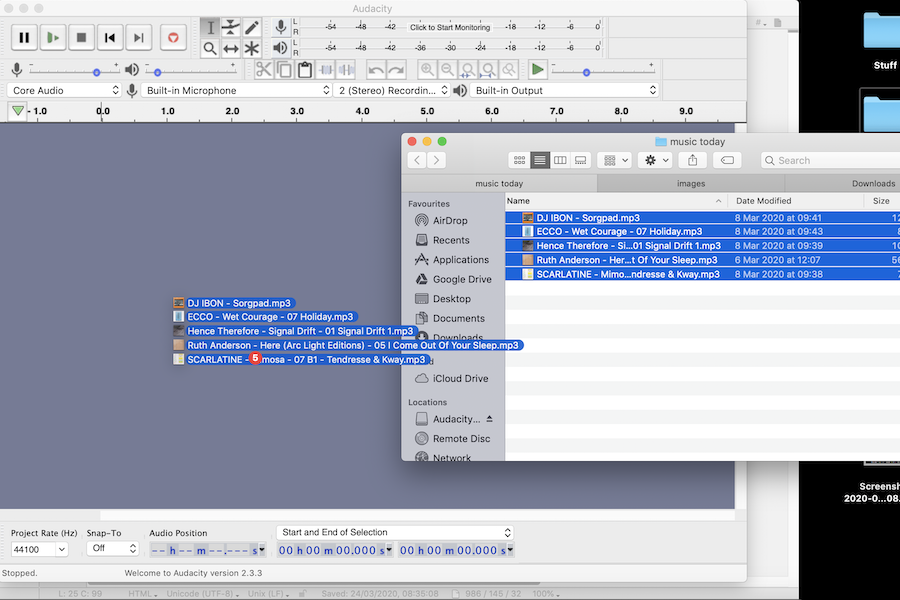Skip to end of project
This screenshot has height=600, width=900.
pyautogui.click(x=138, y=38)
